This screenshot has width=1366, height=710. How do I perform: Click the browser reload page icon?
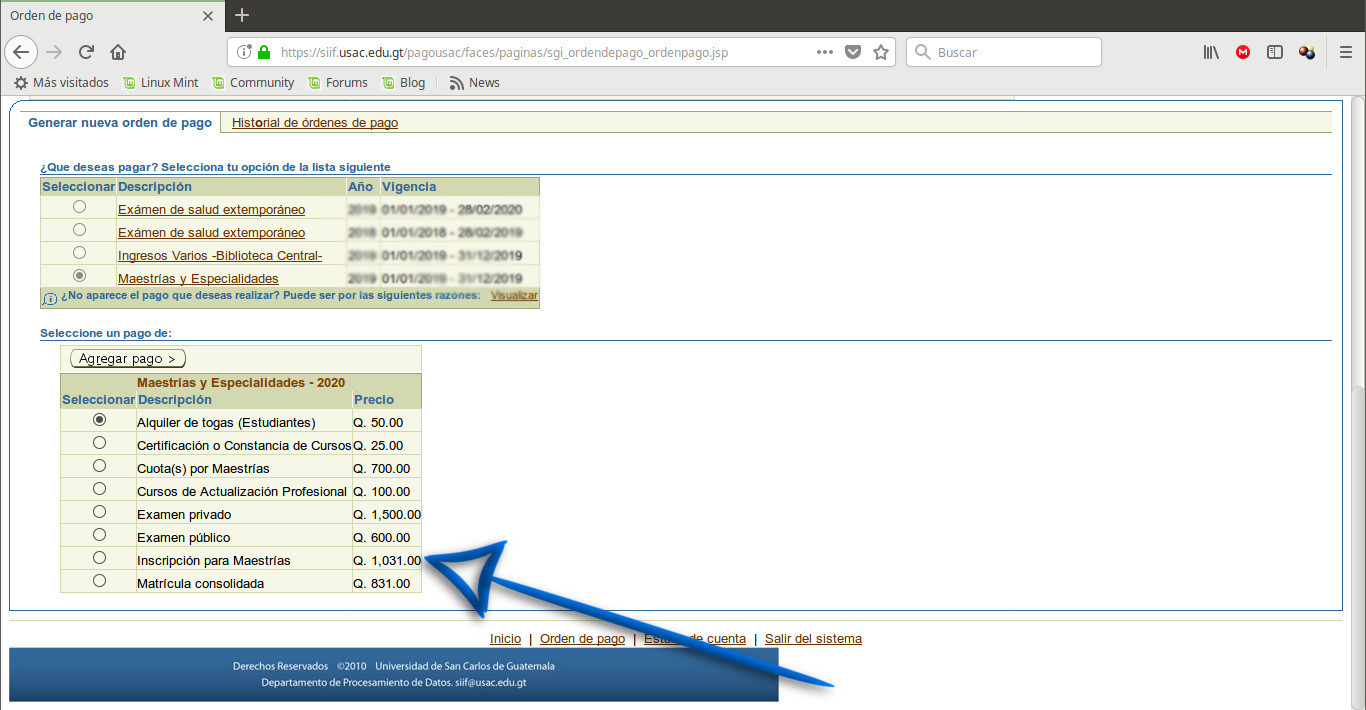tap(87, 52)
